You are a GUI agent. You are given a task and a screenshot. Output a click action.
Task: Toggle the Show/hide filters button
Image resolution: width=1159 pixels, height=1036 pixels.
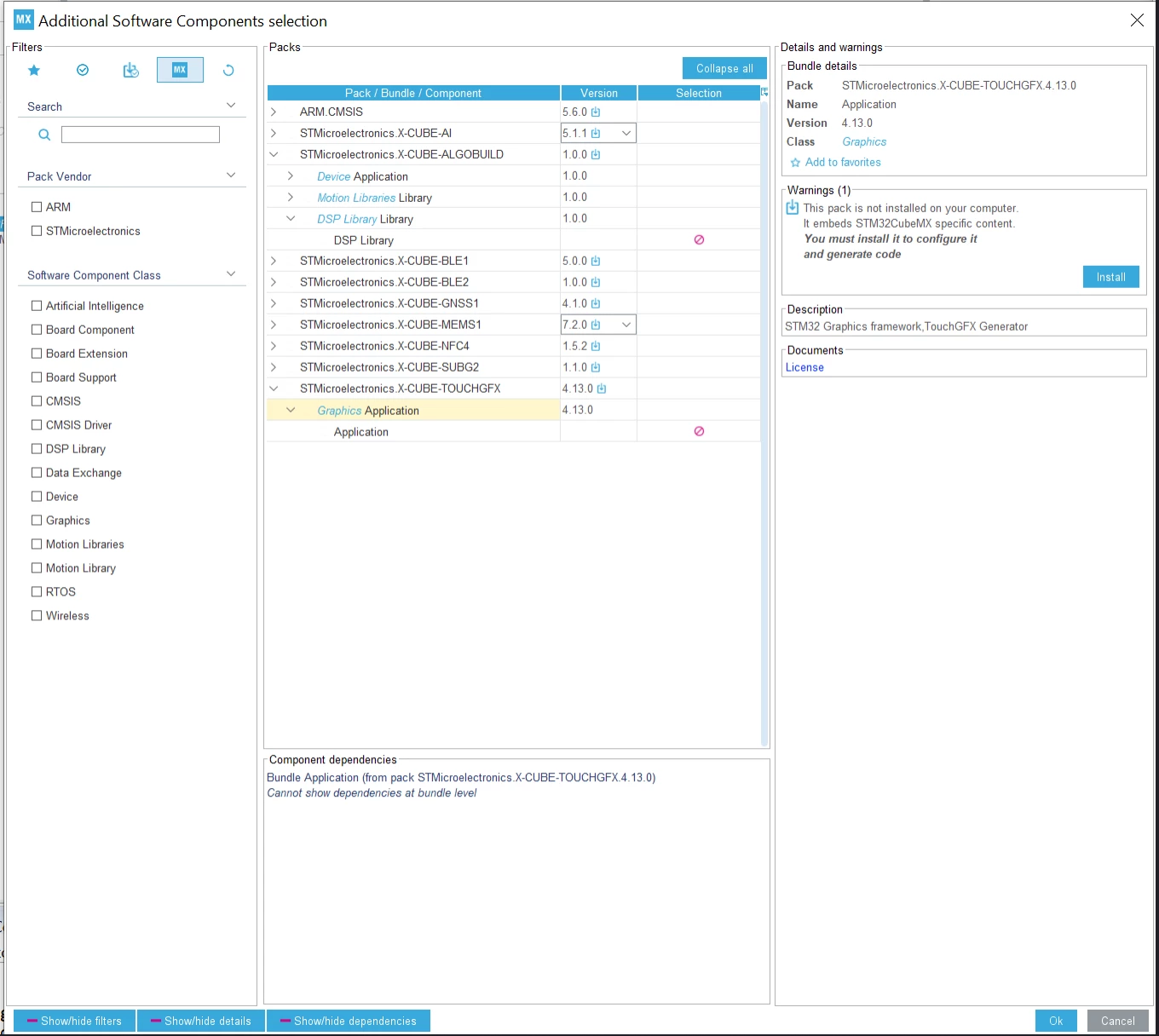75,1021
